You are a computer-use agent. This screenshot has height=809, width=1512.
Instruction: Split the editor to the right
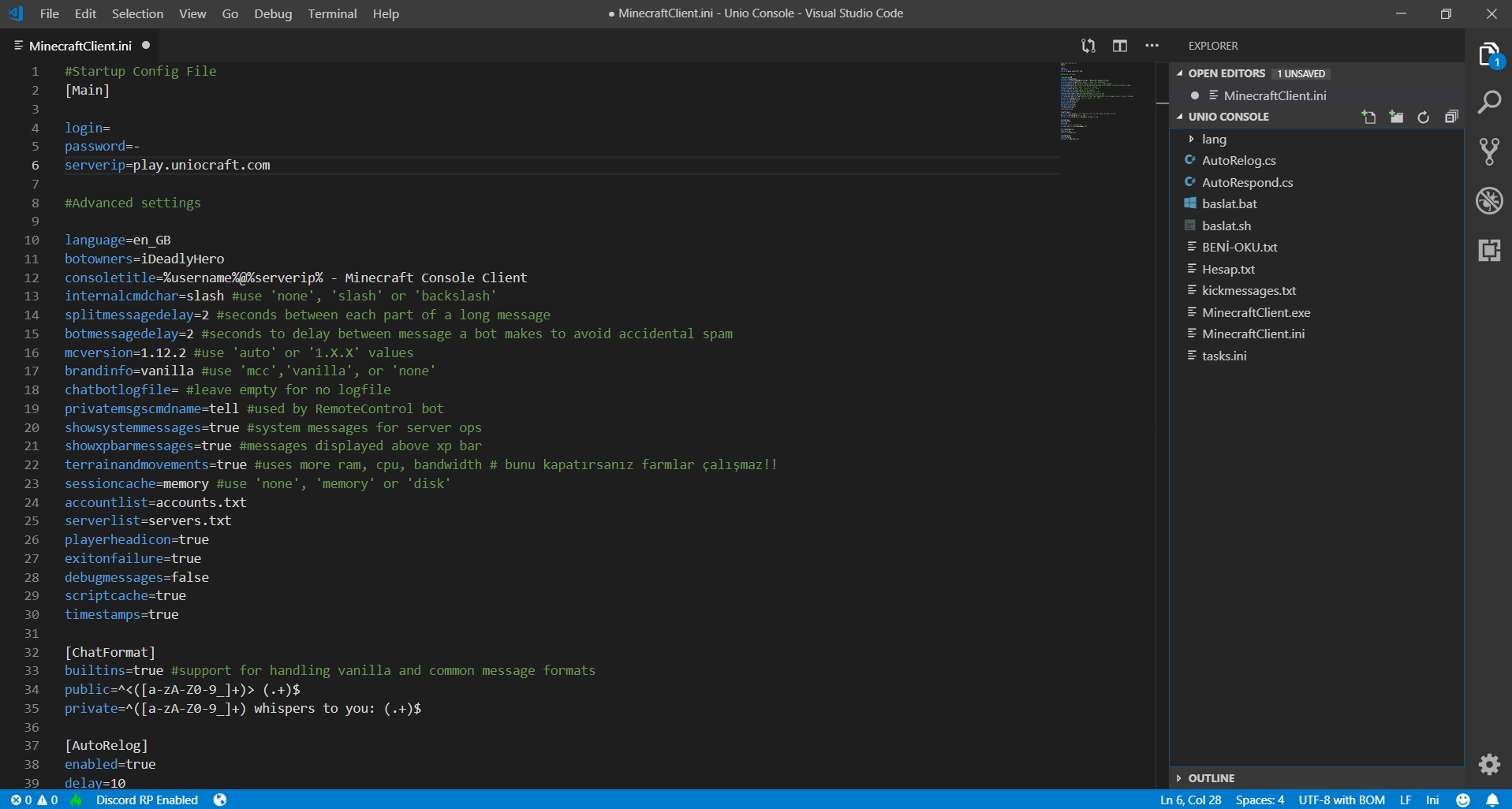point(1120,46)
